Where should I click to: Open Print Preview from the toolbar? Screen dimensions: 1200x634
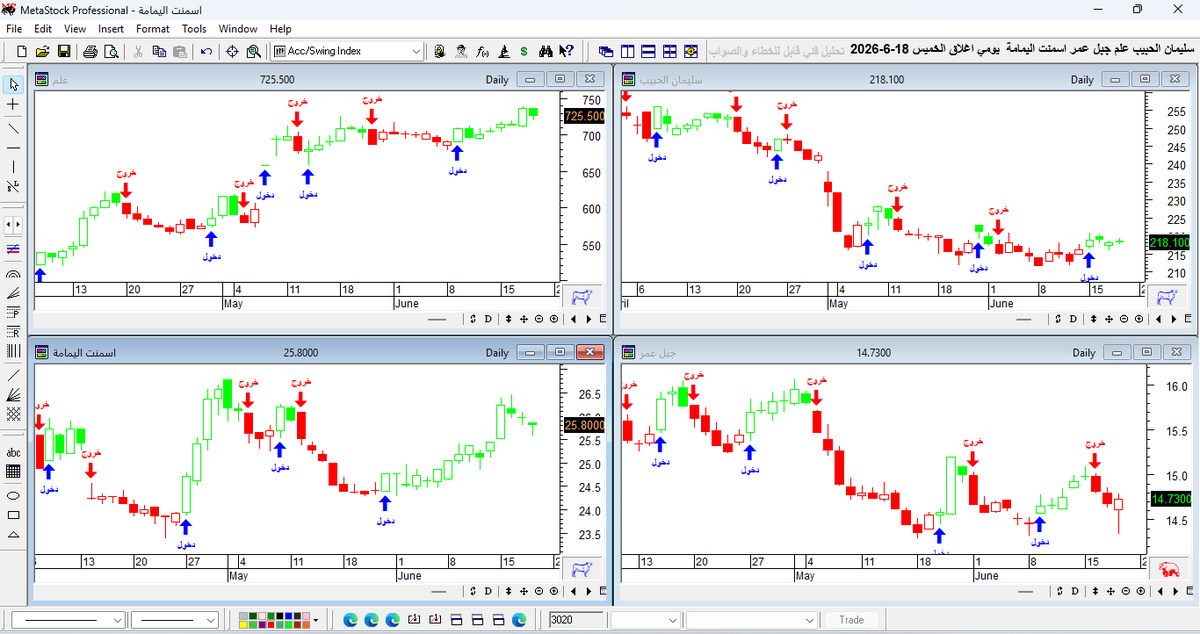pos(111,51)
